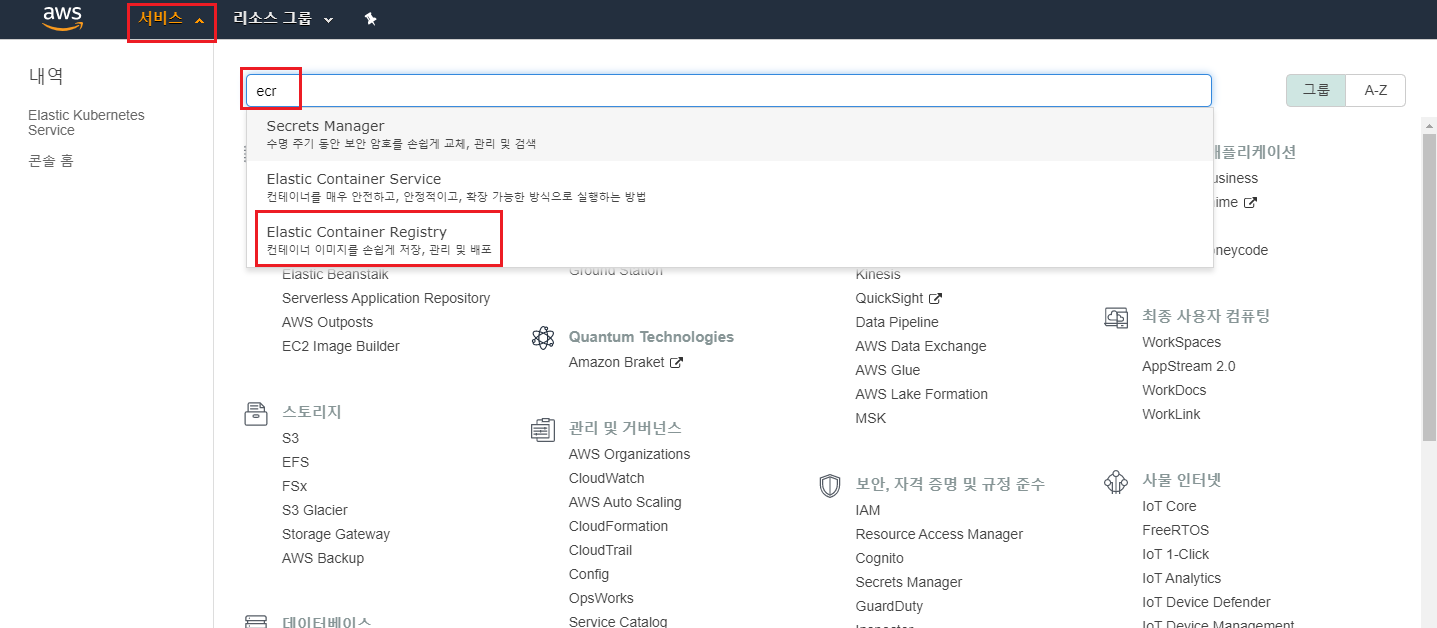
Task: Open MSK service
Action: [x=871, y=418]
